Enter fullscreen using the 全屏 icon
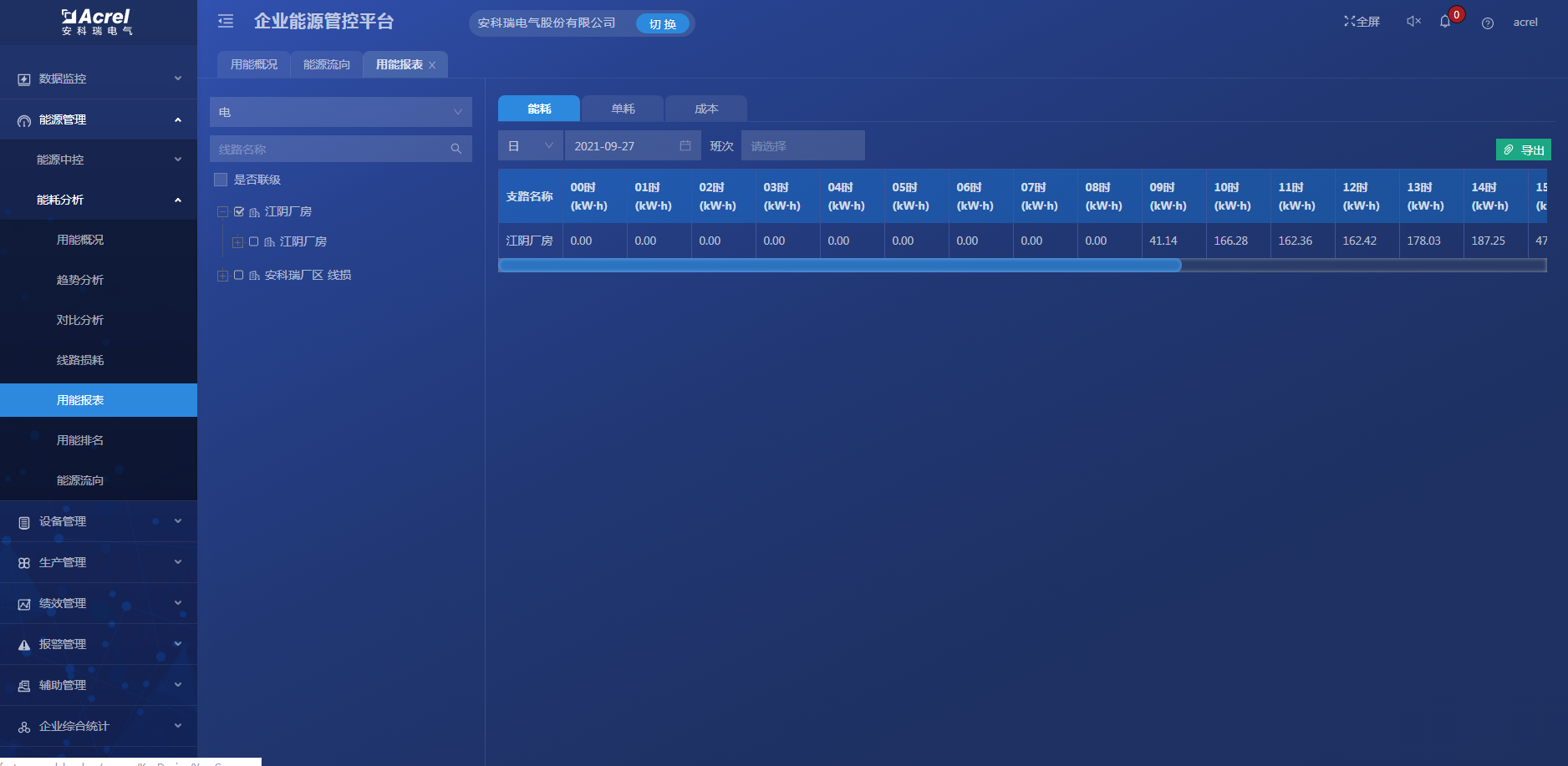The width and height of the screenshot is (1568, 766). point(1362,22)
